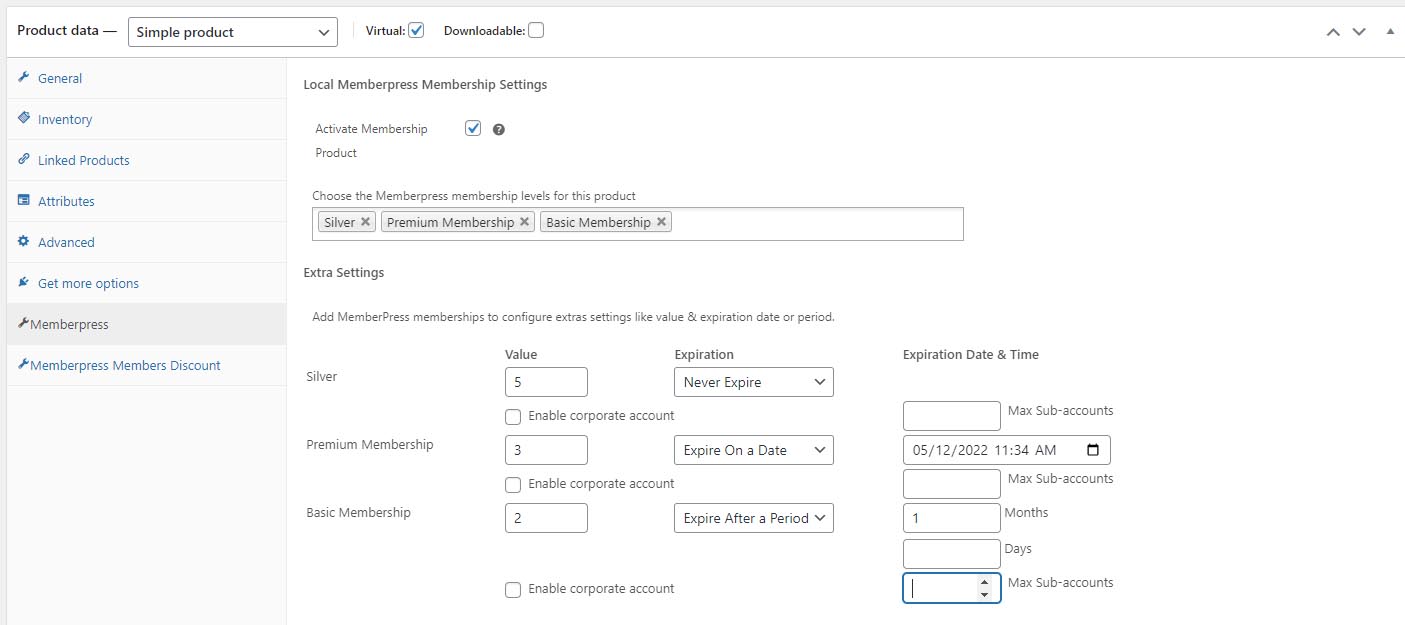Remove the Silver membership tag
Image resolution: width=1405 pixels, height=625 pixels.
tap(365, 222)
